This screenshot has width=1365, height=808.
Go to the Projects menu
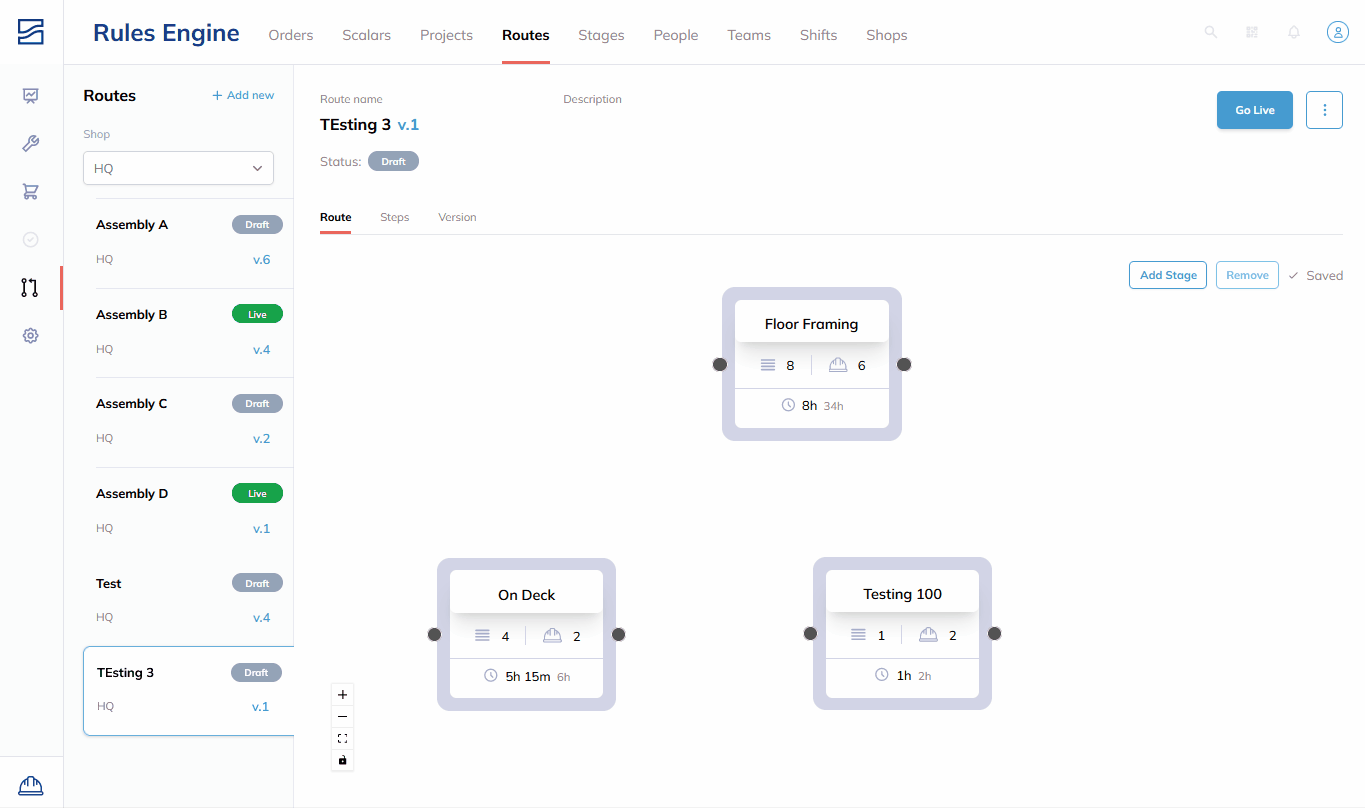446,35
